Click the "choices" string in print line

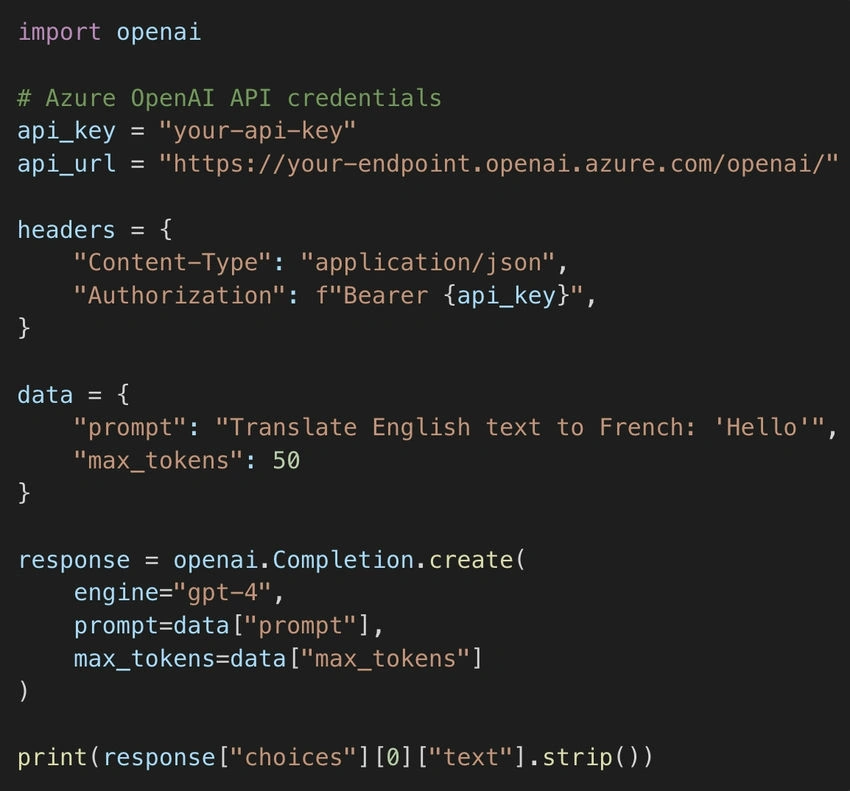293,757
